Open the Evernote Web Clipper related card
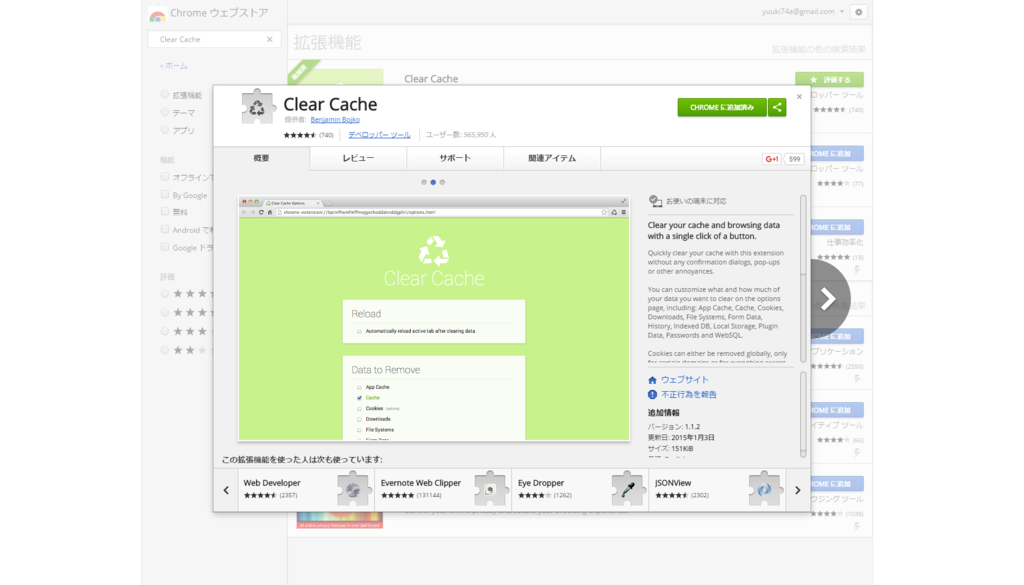 tap(443, 490)
